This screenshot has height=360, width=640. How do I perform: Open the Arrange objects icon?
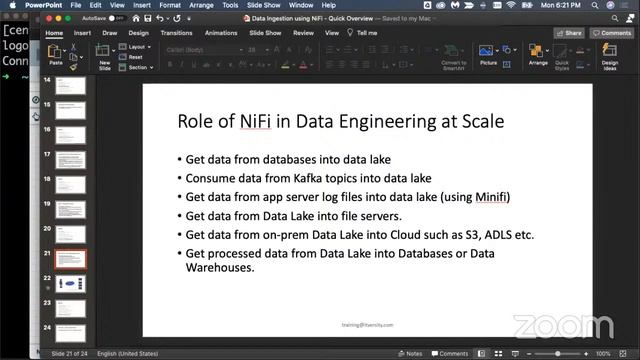536,51
